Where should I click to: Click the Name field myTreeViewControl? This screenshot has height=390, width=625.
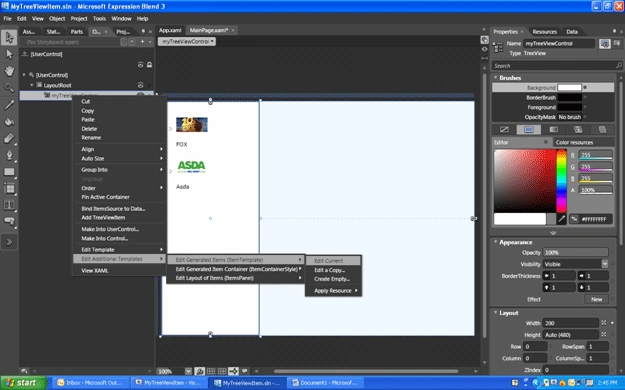[x=559, y=43]
